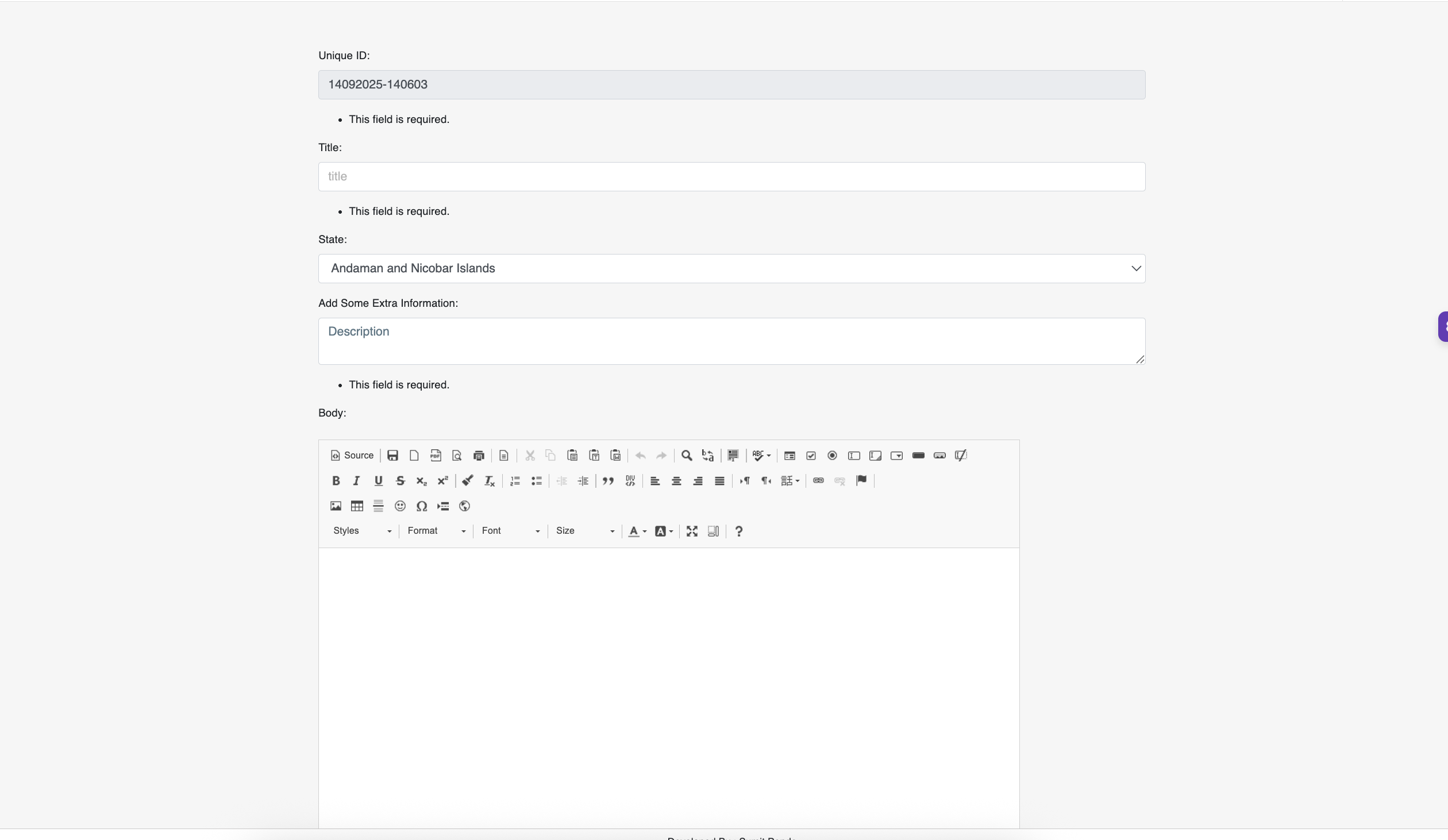Click the Title input field
Viewport: 1448px width, 840px height.
click(x=731, y=176)
